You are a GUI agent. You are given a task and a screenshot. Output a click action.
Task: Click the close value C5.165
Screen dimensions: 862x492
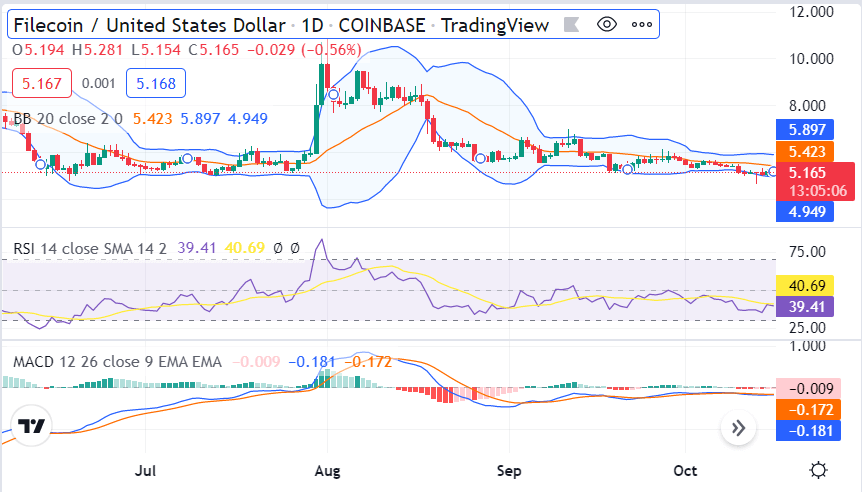(213, 50)
